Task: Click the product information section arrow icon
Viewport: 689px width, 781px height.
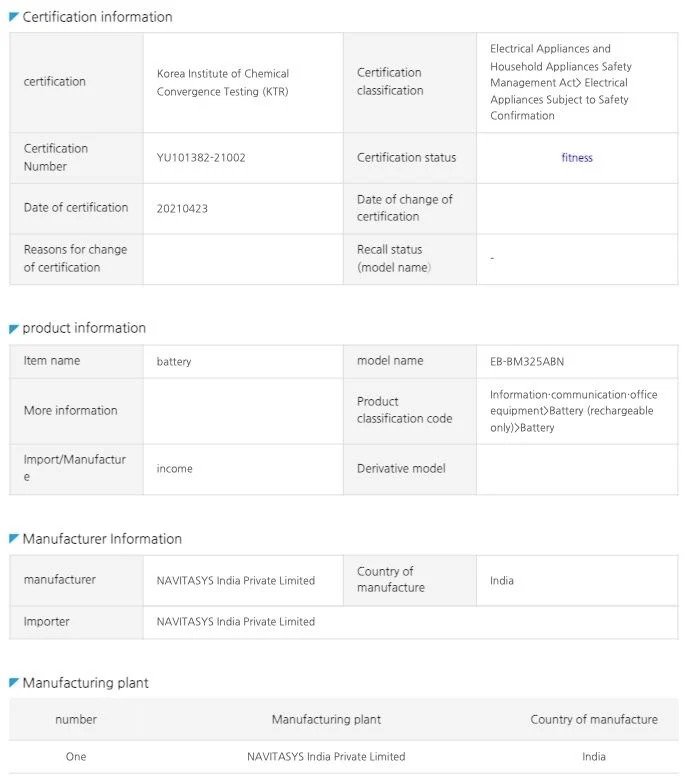Action: coord(14,328)
